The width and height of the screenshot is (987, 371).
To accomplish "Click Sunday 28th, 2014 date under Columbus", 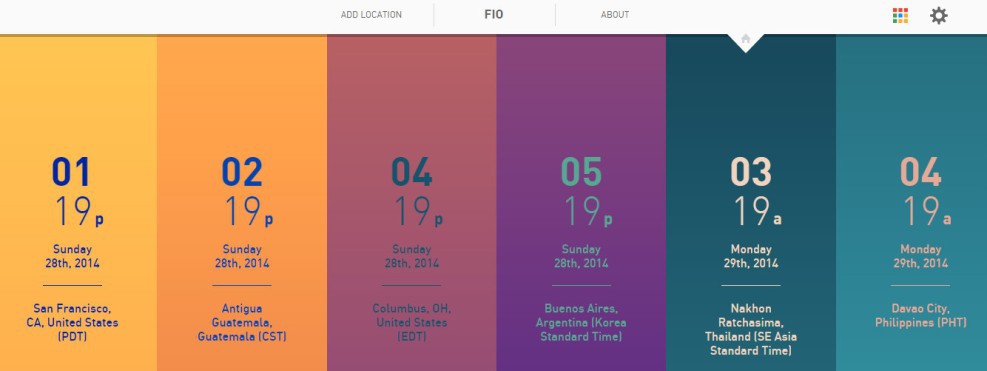I will (x=412, y=256).
